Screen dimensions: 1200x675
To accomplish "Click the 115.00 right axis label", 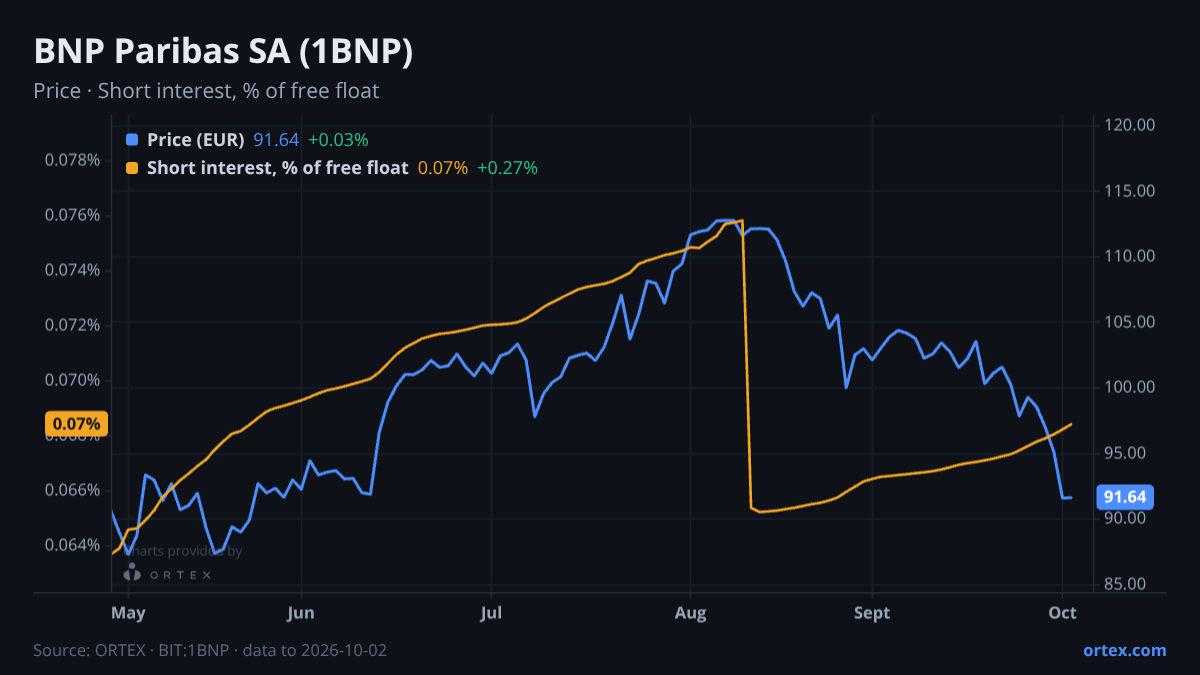I will [x=1130, y=191].
